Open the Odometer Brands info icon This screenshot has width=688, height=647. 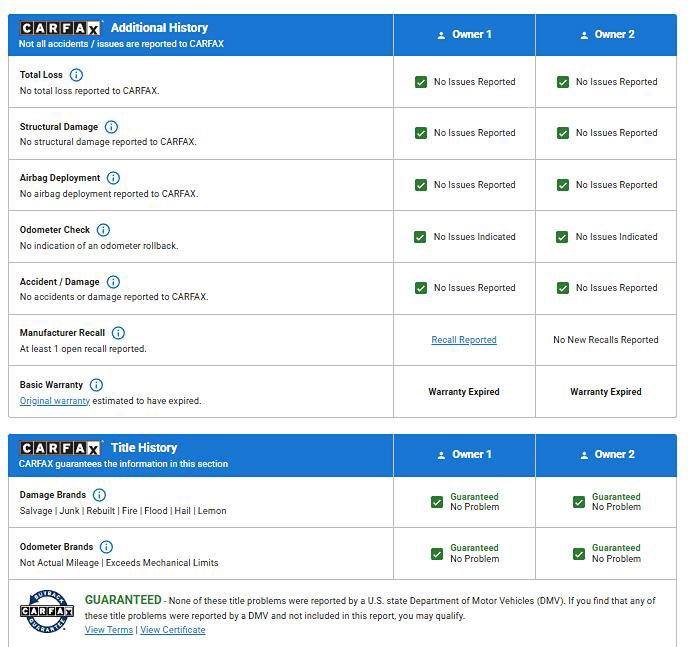coord(106,547)
